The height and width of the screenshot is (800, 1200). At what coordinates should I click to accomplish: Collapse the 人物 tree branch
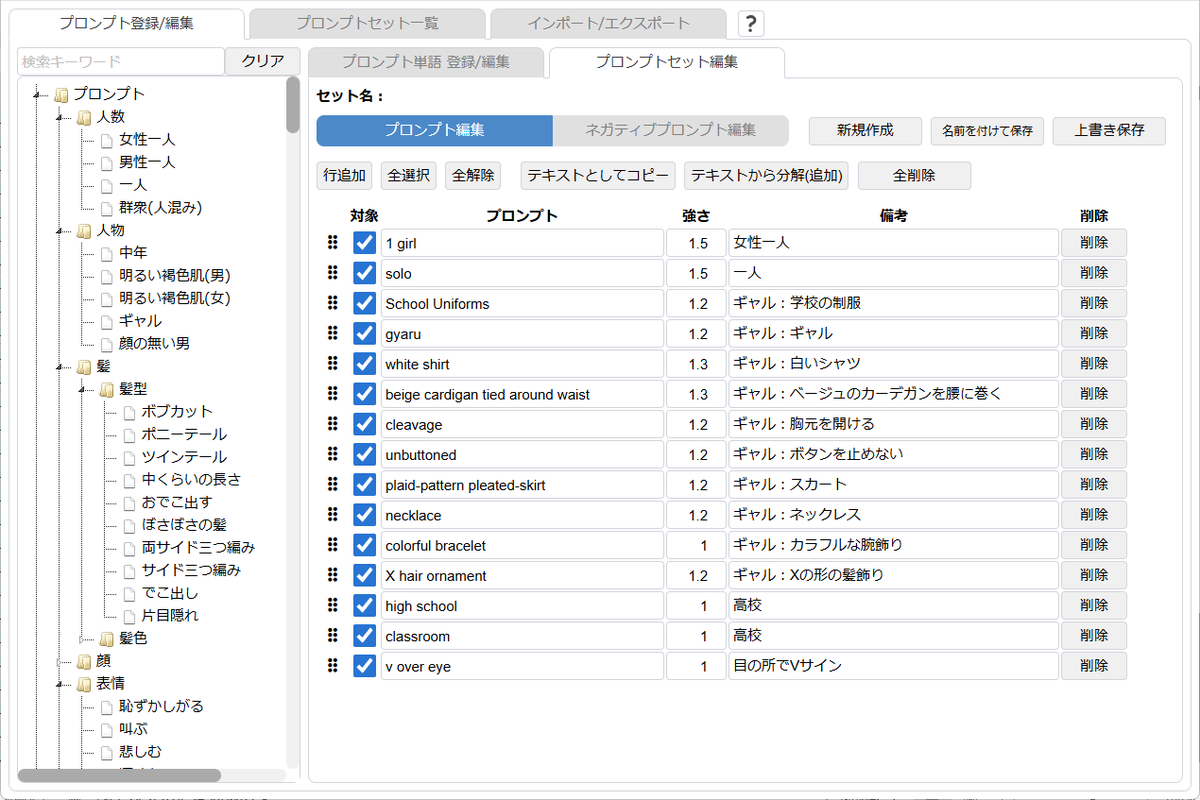point(56,230)
